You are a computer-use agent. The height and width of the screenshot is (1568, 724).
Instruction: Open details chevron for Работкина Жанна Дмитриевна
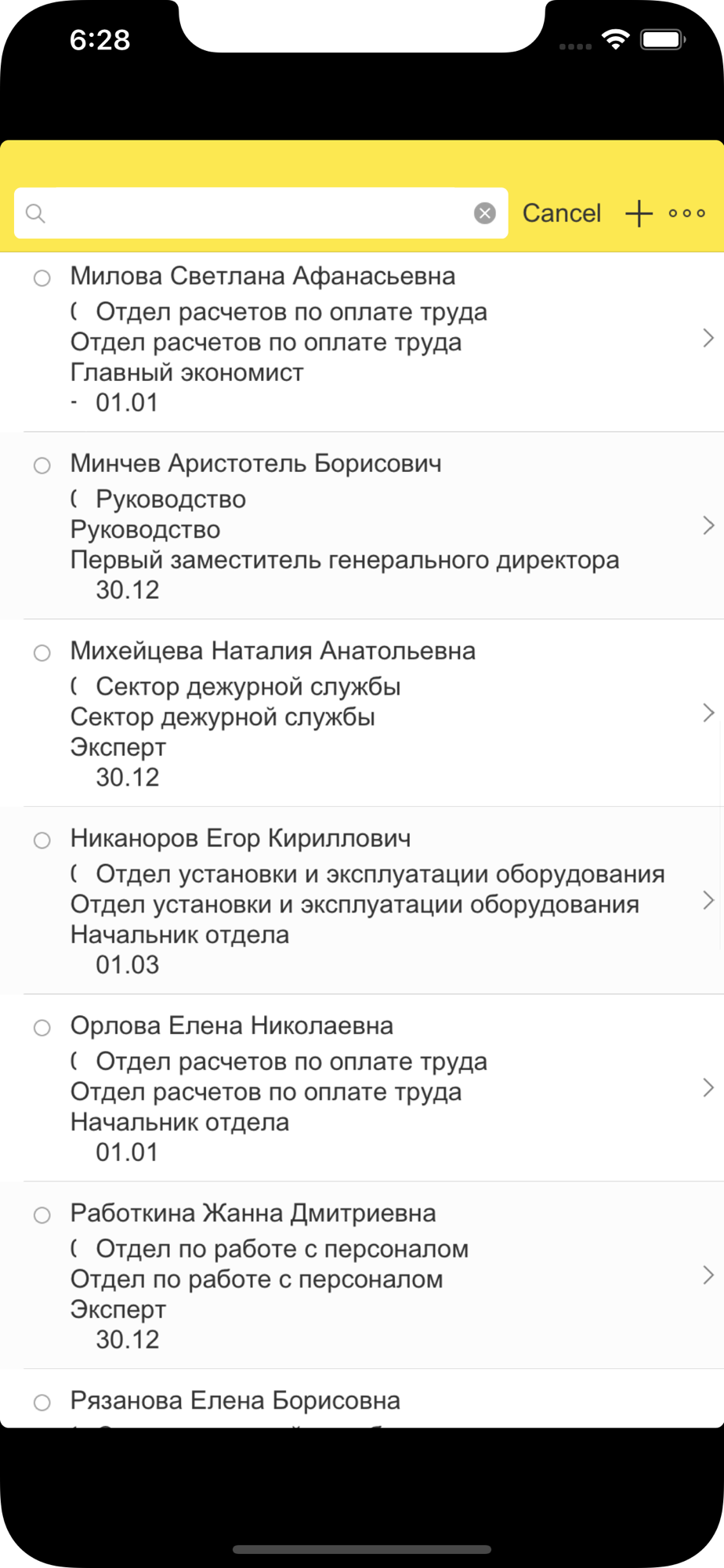(x=708, y=1276)
